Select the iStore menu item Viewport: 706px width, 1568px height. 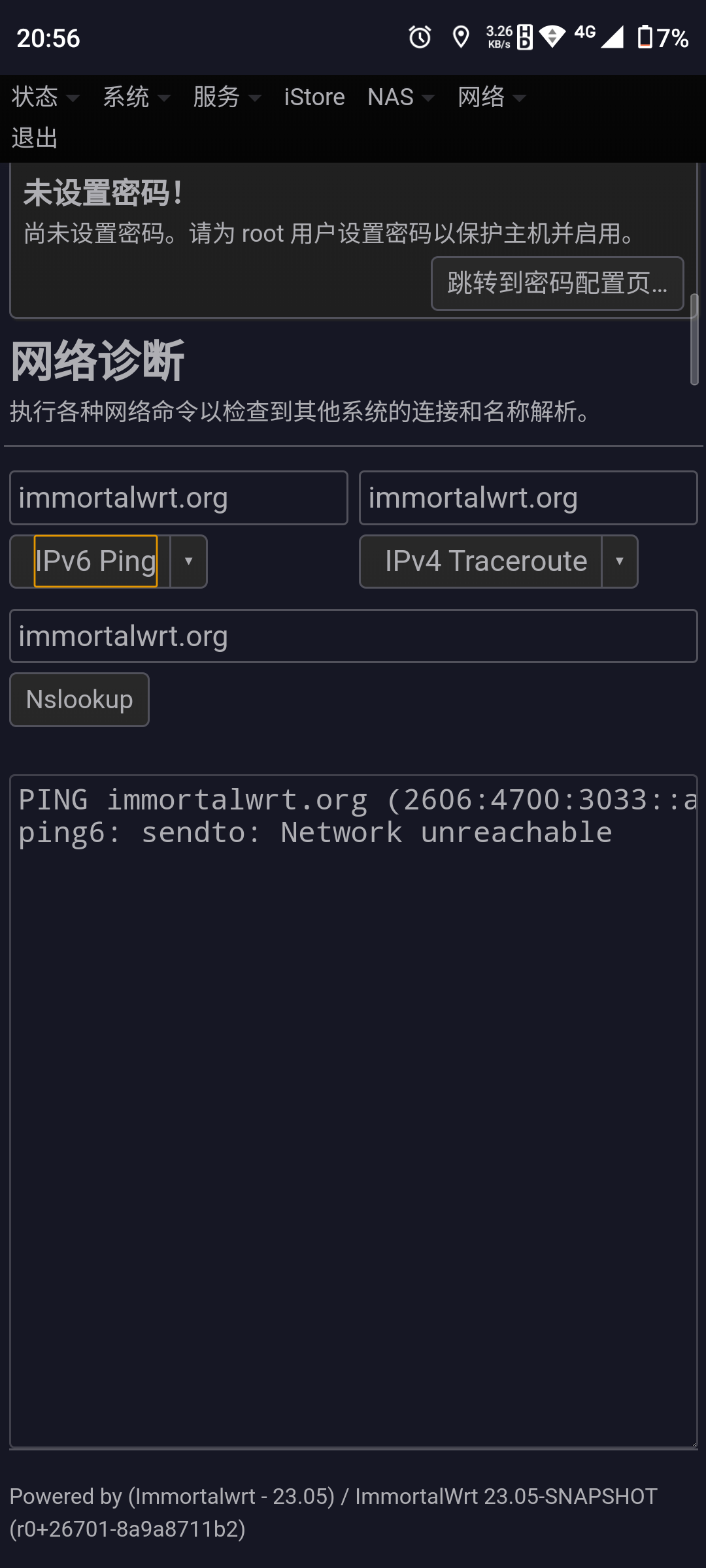pyautogui.click(x=314, y=97)
